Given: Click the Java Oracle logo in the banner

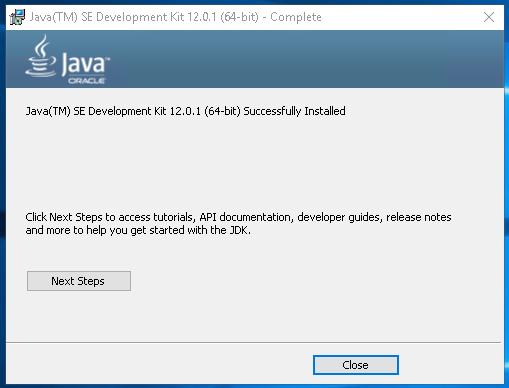Looking at the screenshot, I should [x=68, y=60].
